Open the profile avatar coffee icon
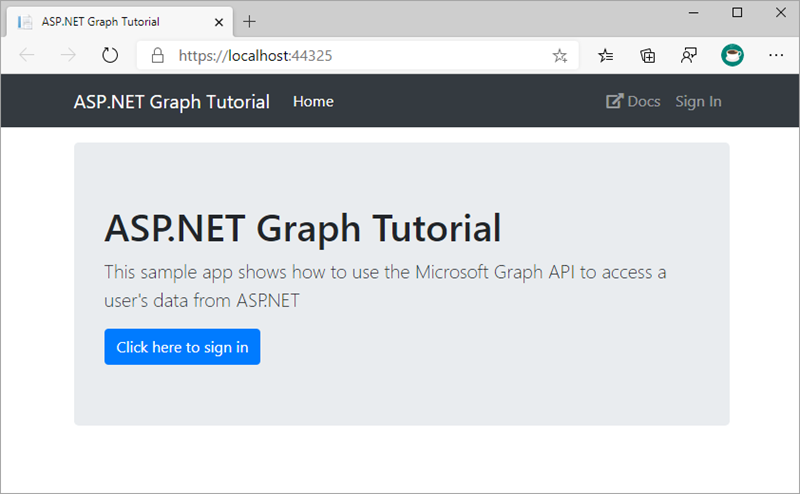Viewport: 800px width, 494px height. point(732,55)
